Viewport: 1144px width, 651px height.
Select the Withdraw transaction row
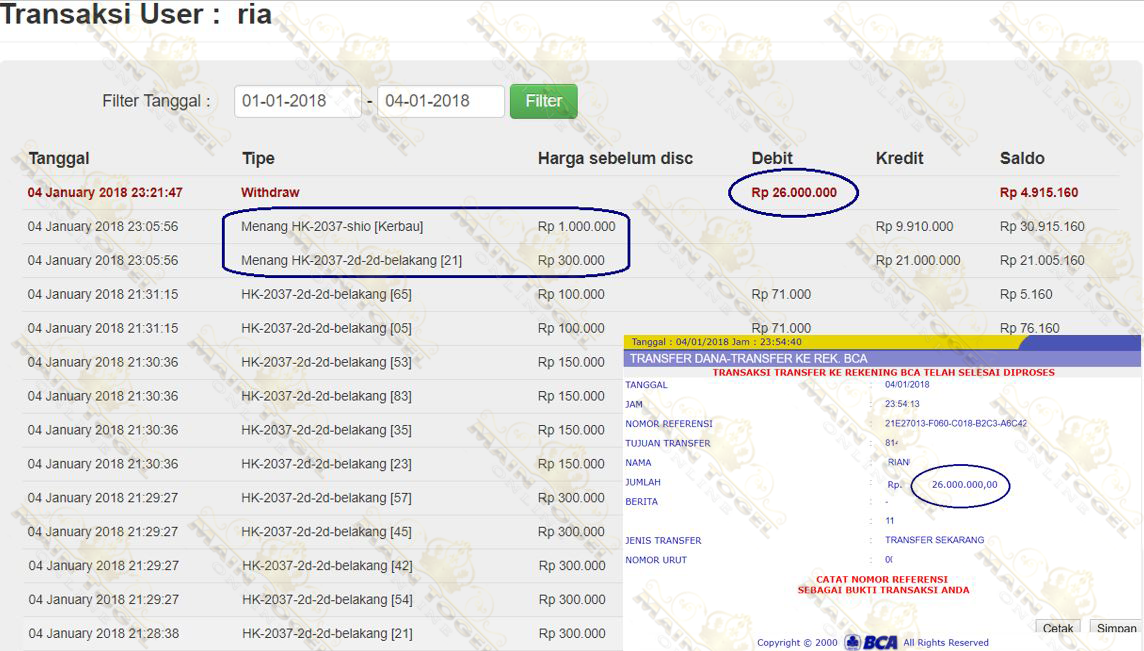tap(270, 192)
